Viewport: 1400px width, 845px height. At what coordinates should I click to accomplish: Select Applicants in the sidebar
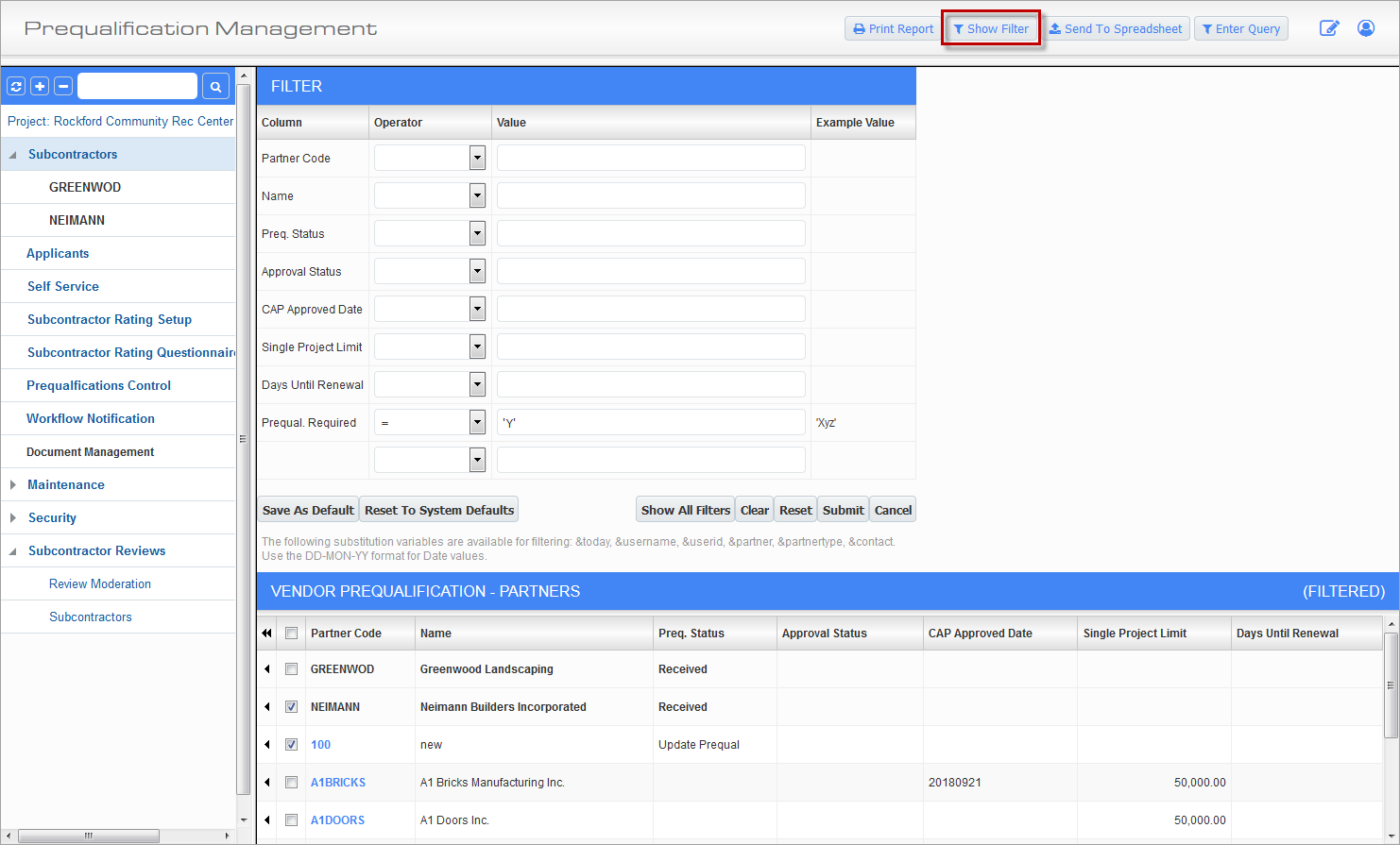tap(60, 253)
